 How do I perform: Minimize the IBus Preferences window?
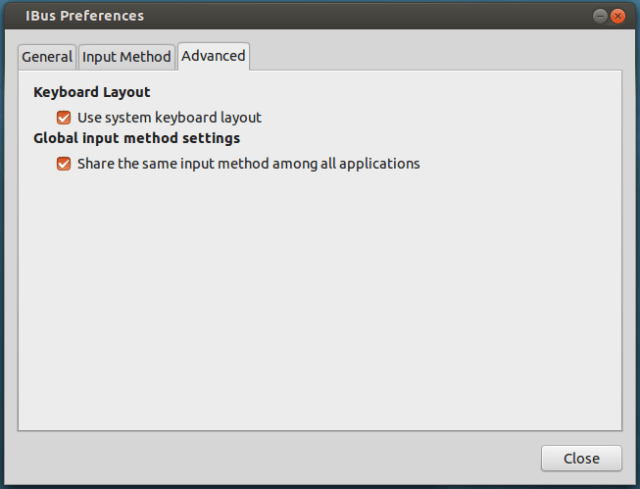coord(600,16)
